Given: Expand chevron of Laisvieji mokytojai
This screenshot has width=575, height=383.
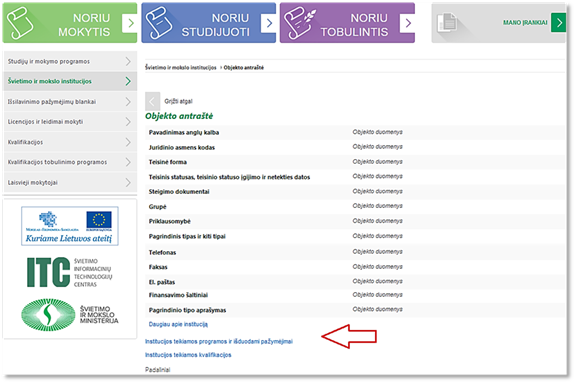Looking at the screenshot, I should pyautogui.click(x=128, y=182).
